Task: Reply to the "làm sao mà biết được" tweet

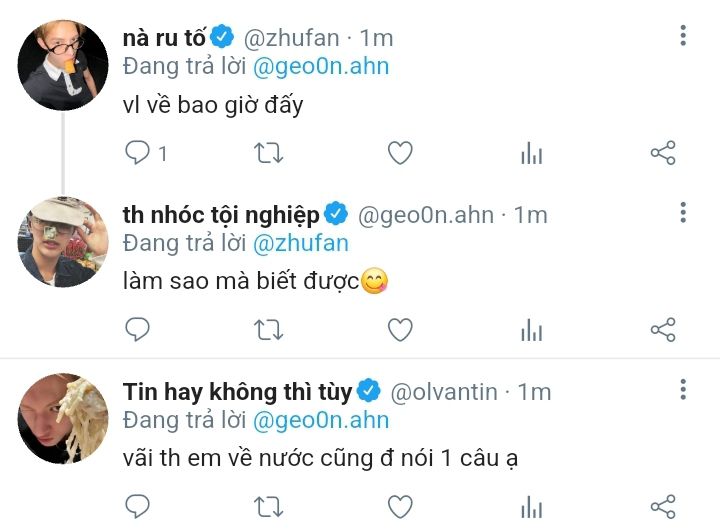Action: coord(137,329)
